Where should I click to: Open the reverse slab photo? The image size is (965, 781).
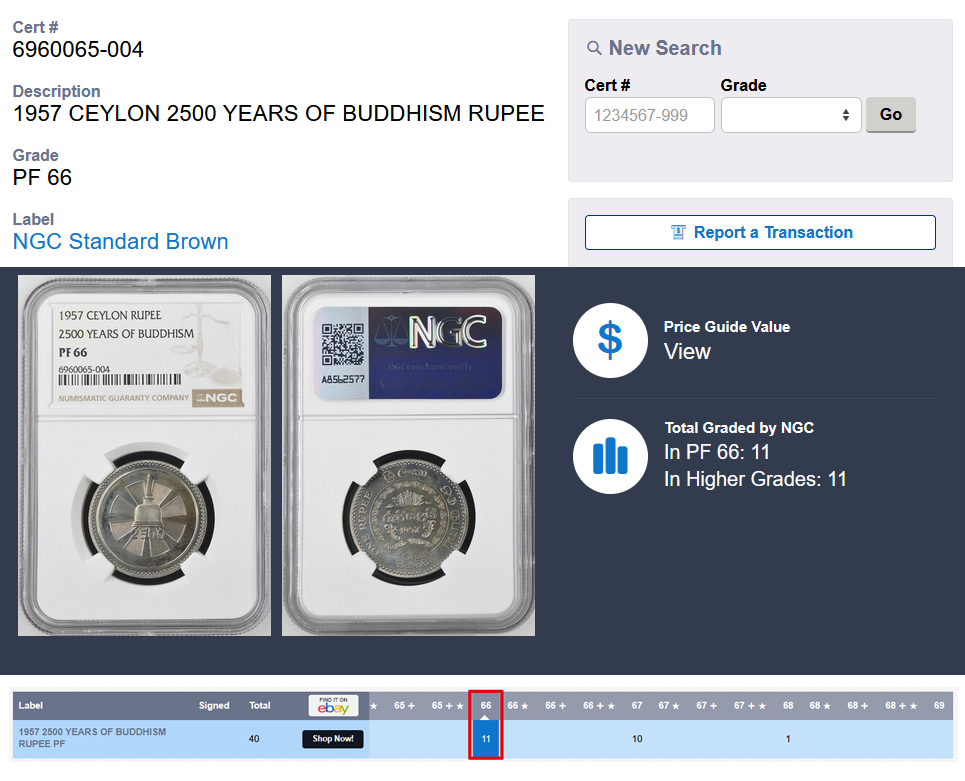[x=408, y=455]
